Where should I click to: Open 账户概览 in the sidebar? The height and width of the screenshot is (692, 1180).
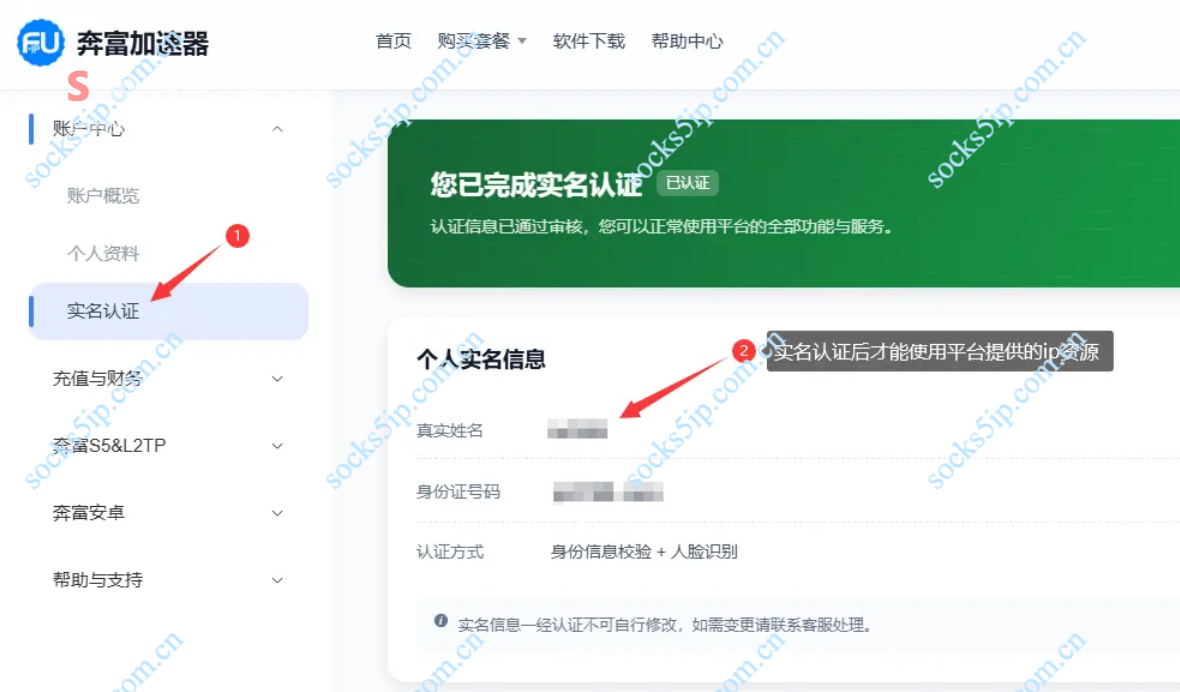[x=103, y=196]
